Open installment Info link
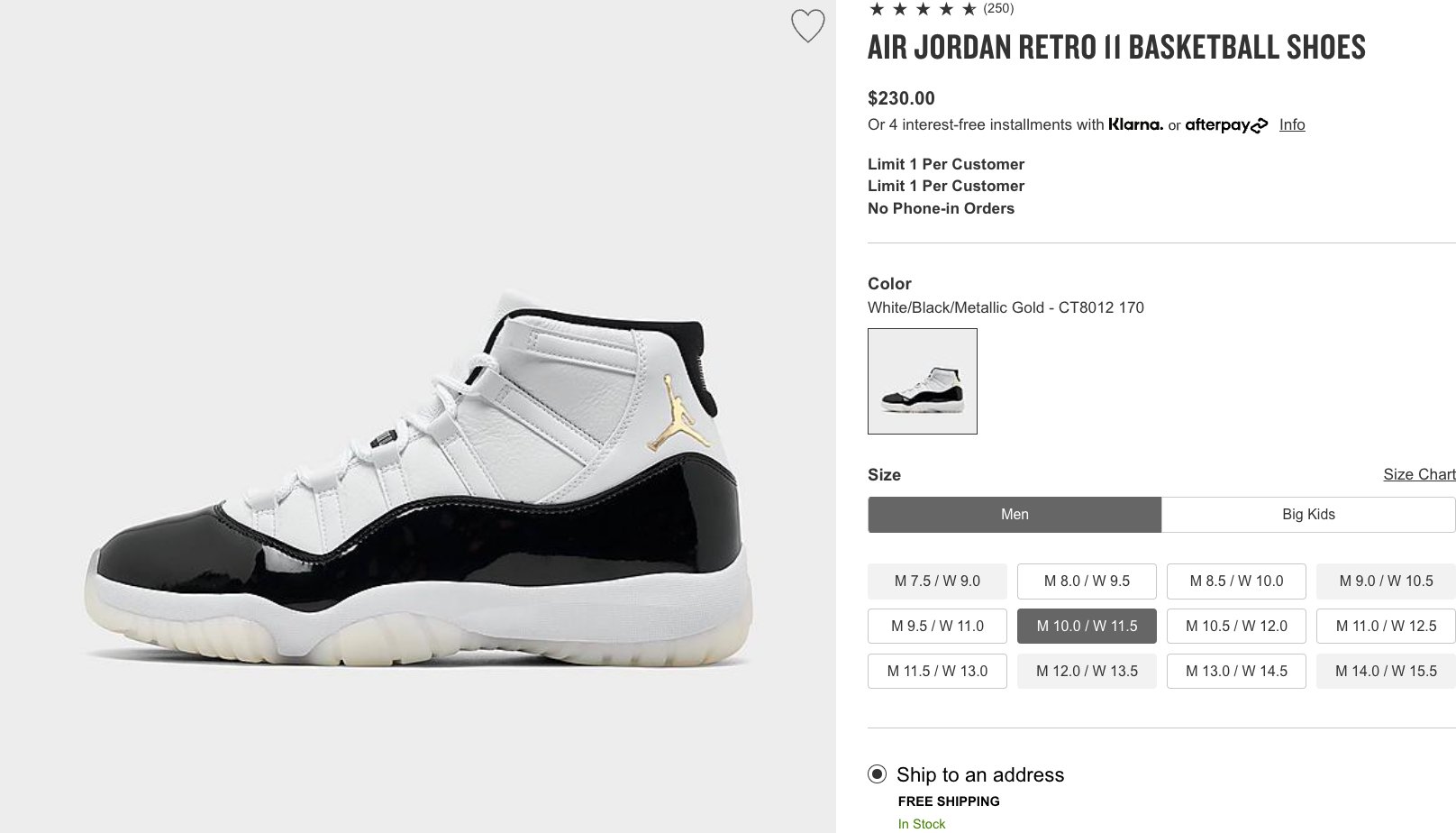The image size is (1456, 833). coord(1292,124)
